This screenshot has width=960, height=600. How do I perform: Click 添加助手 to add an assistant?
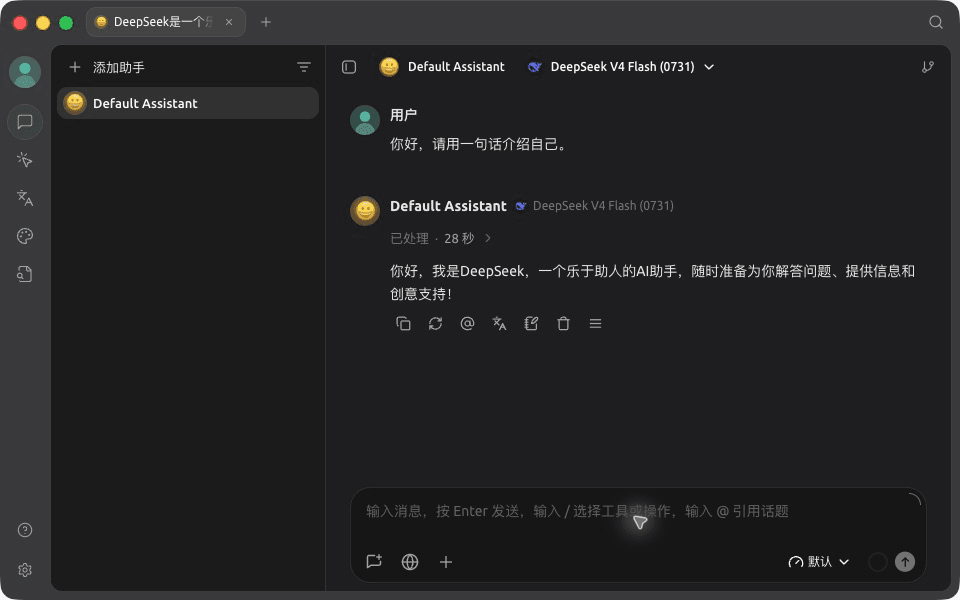coord(107,67)
